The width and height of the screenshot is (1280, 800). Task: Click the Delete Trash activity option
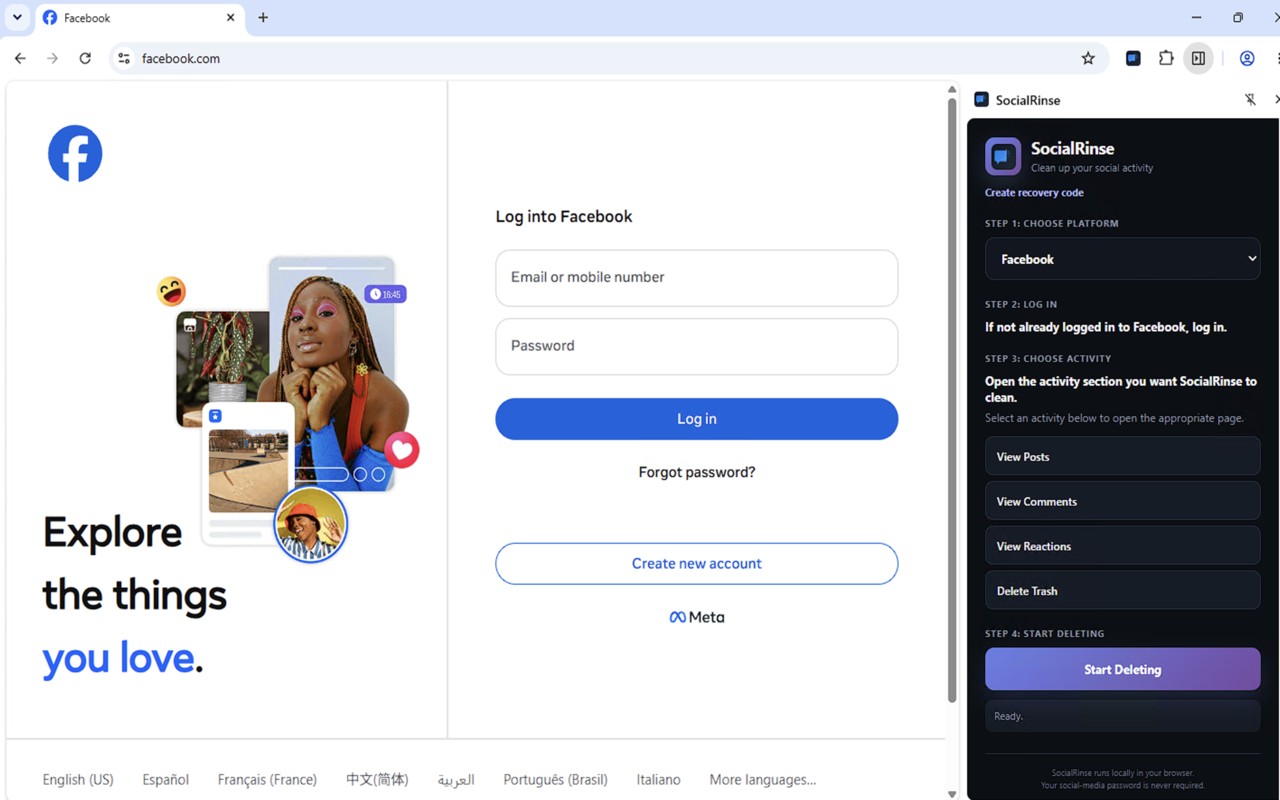(1122, 590)
